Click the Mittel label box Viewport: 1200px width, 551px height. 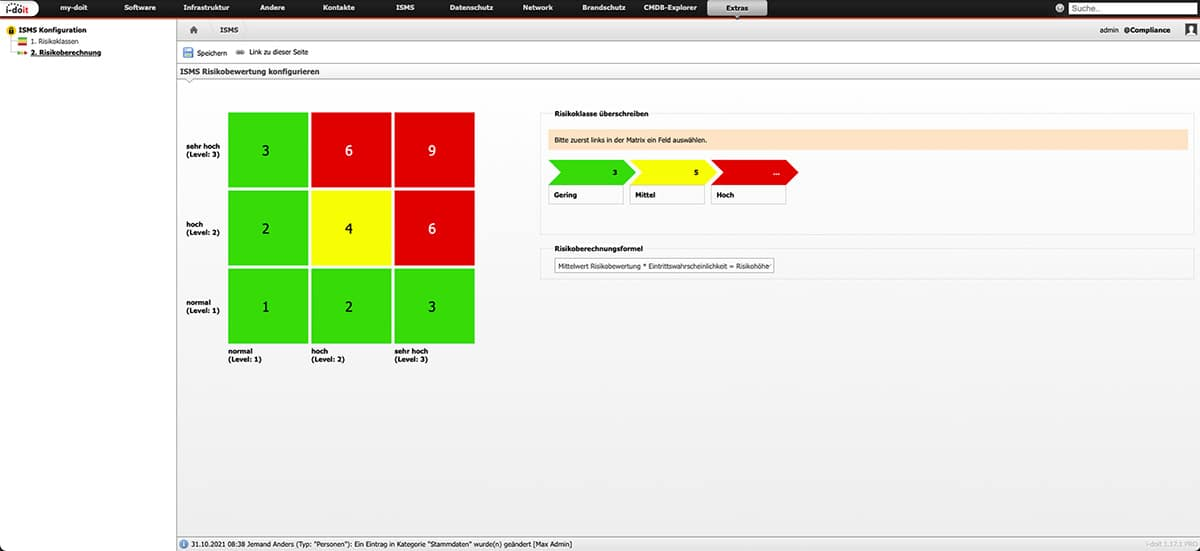pos(668,195)
